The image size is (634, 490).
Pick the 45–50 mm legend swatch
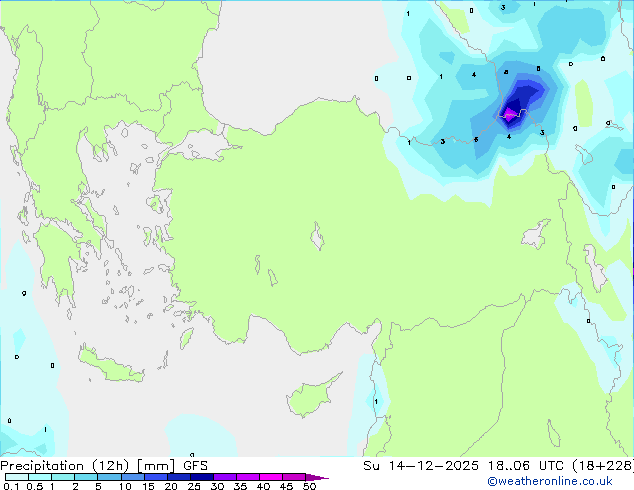(294, 477)
